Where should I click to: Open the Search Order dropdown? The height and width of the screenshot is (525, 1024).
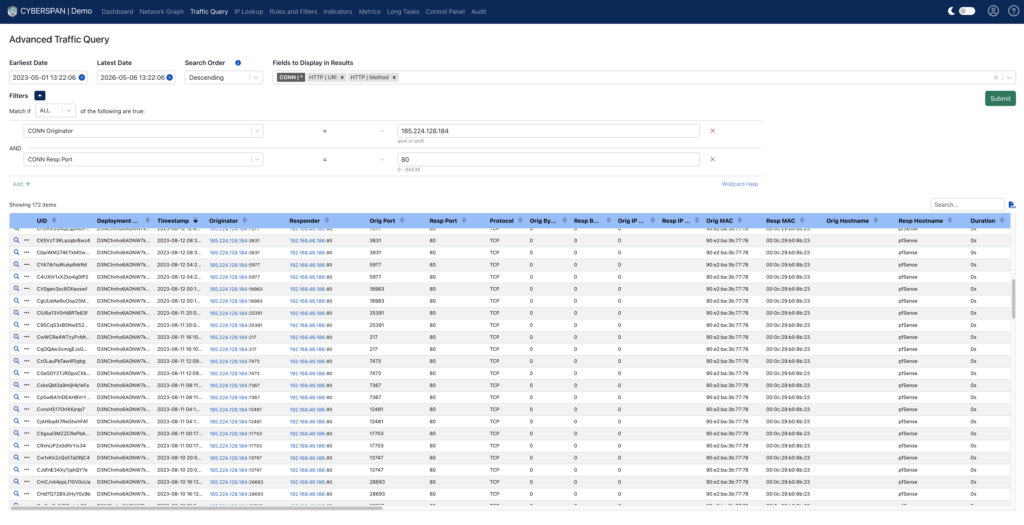pos(224,78)
